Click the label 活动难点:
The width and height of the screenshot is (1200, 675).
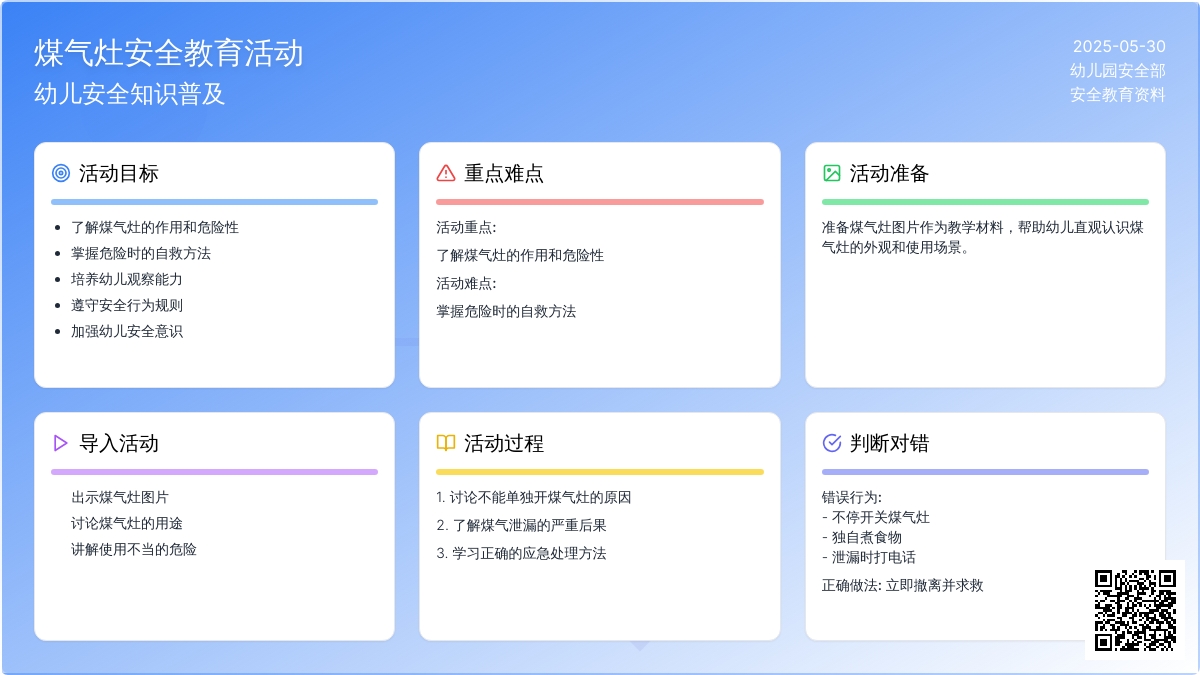point(466,283)
